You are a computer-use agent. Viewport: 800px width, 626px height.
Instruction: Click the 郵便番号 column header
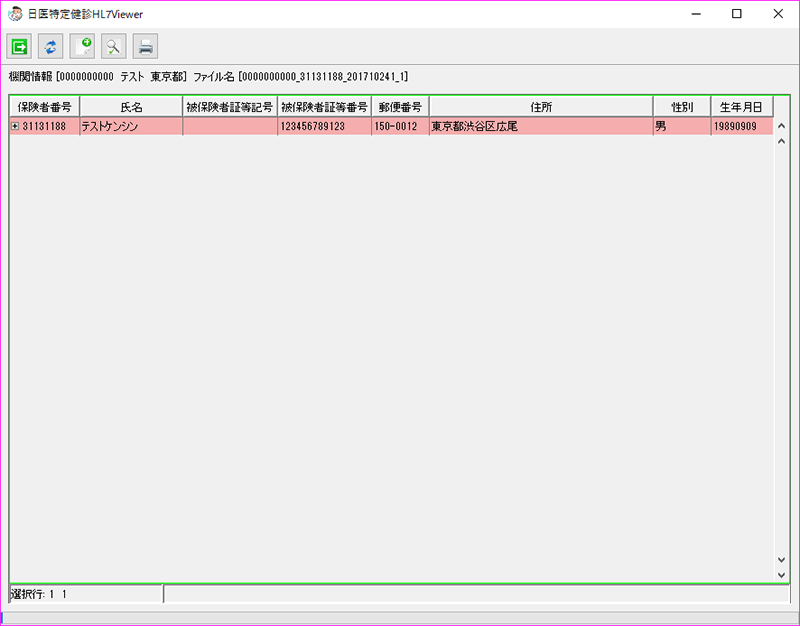(x=400, y=107)
